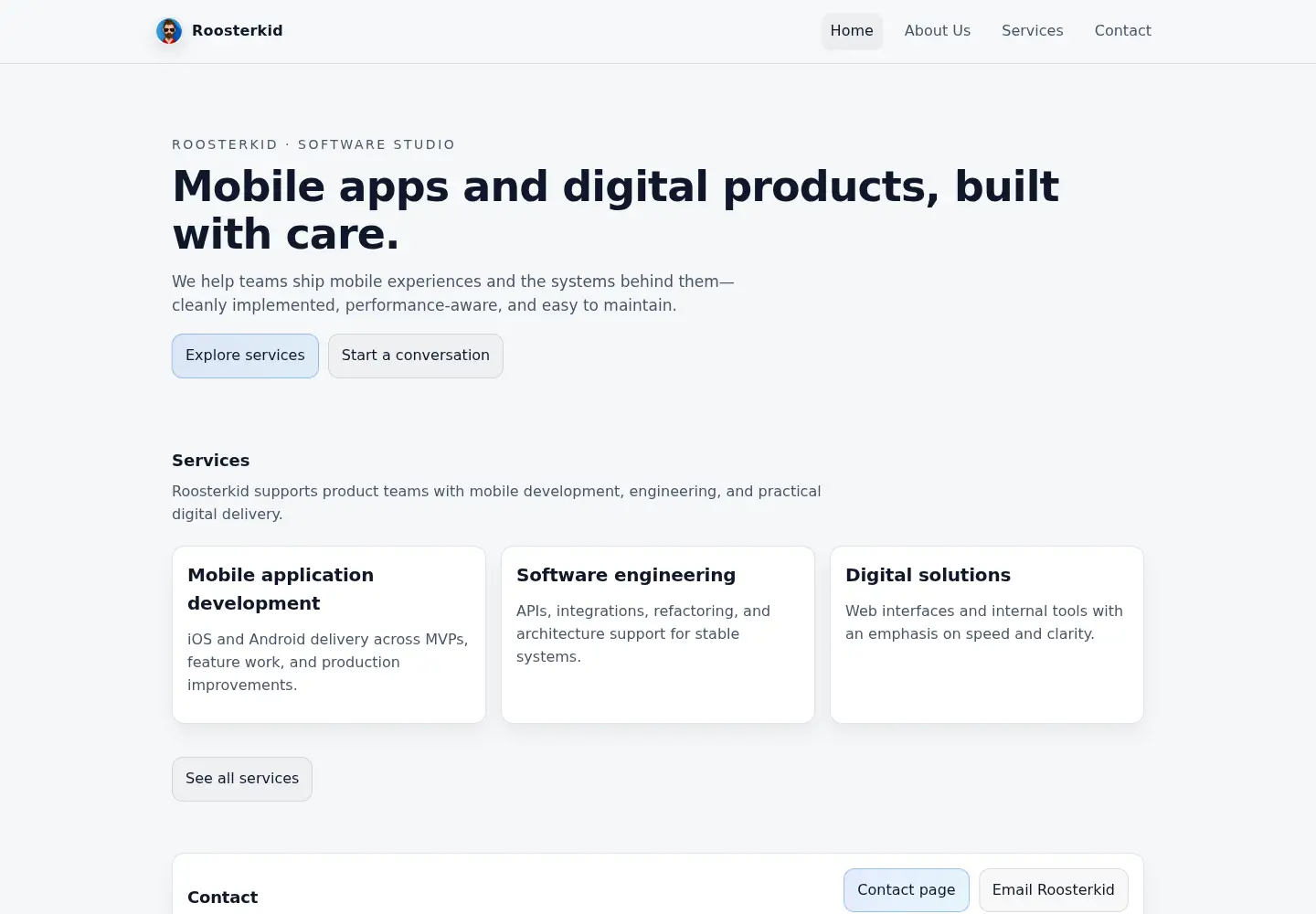Click the 'Roosterkid supports product teams' paragraph
This screenshot has height=914, width=1316.
coord(496,503)
